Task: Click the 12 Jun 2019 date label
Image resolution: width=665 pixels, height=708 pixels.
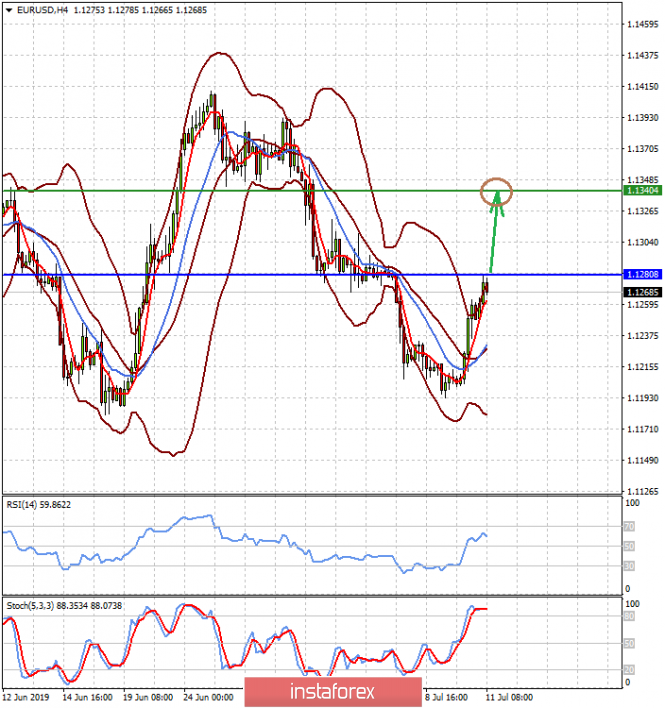Action: tap(25, 697)
